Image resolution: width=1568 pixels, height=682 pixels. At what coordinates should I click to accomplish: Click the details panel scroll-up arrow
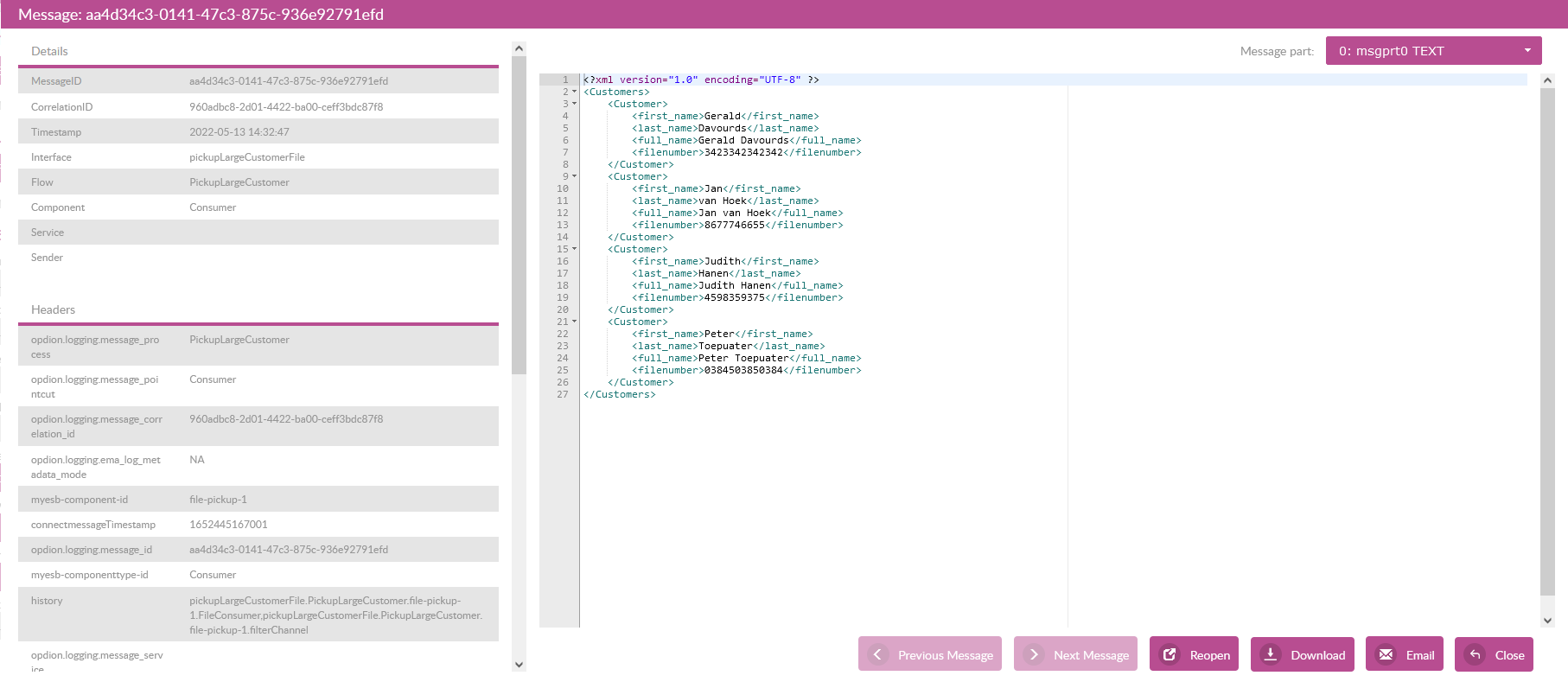519,48
